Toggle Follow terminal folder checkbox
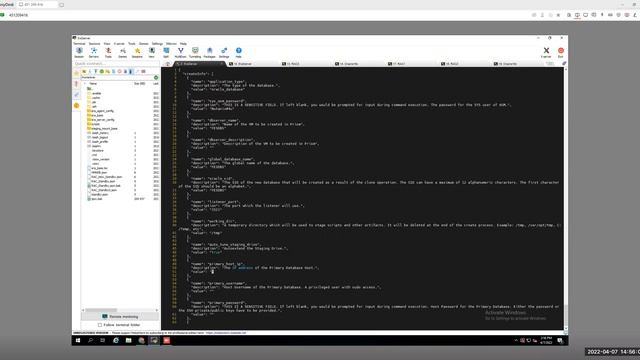 click(x=100, y=325)
